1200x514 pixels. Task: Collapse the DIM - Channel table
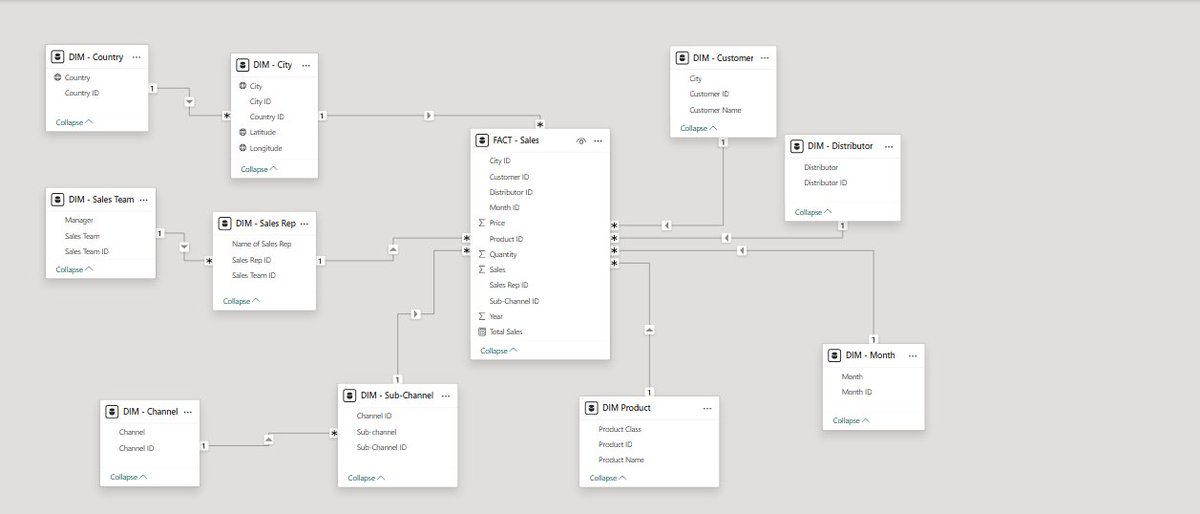[x=129, y=477]
